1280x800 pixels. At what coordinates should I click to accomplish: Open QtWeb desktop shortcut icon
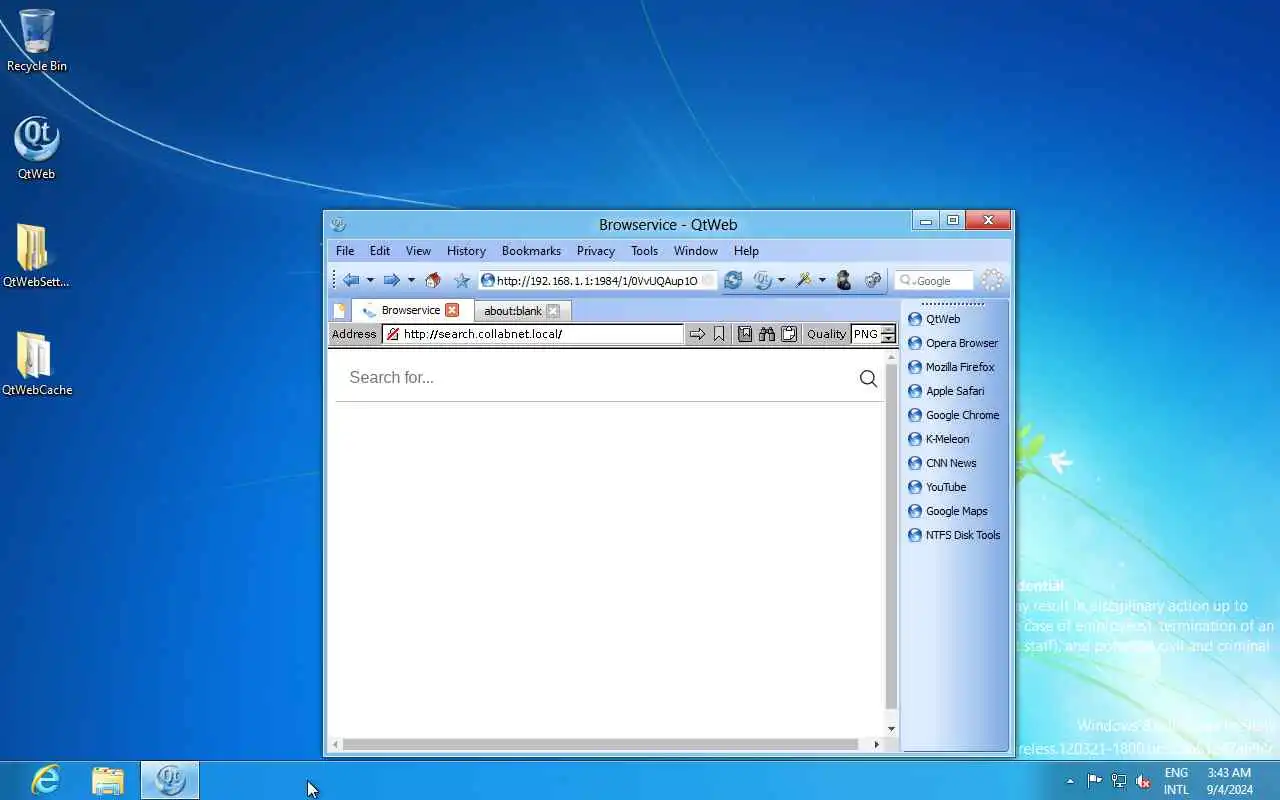tap(37, 148)
